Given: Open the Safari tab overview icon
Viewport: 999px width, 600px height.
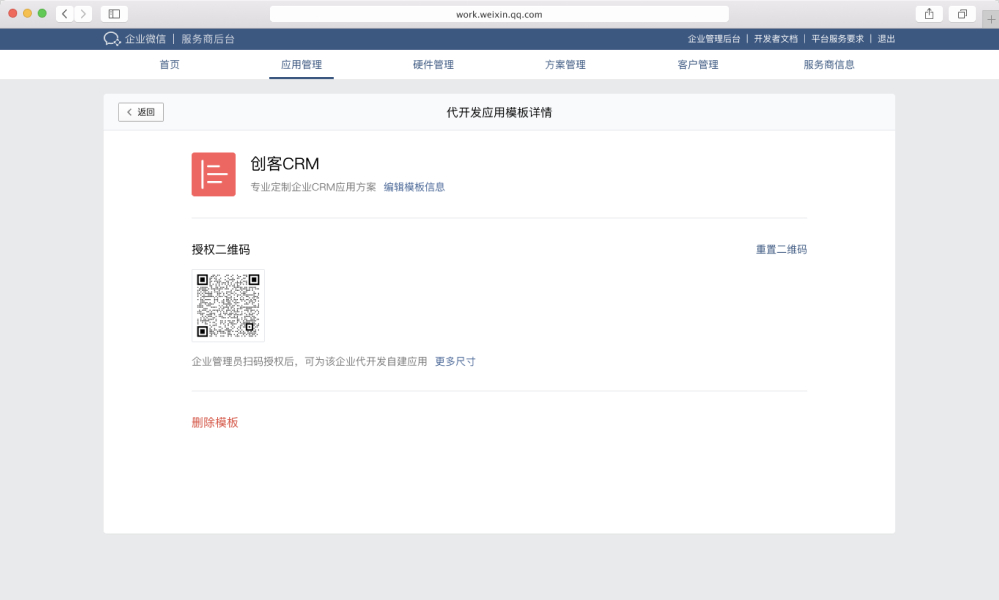Looking at the screenshot, I should (962, 13).
